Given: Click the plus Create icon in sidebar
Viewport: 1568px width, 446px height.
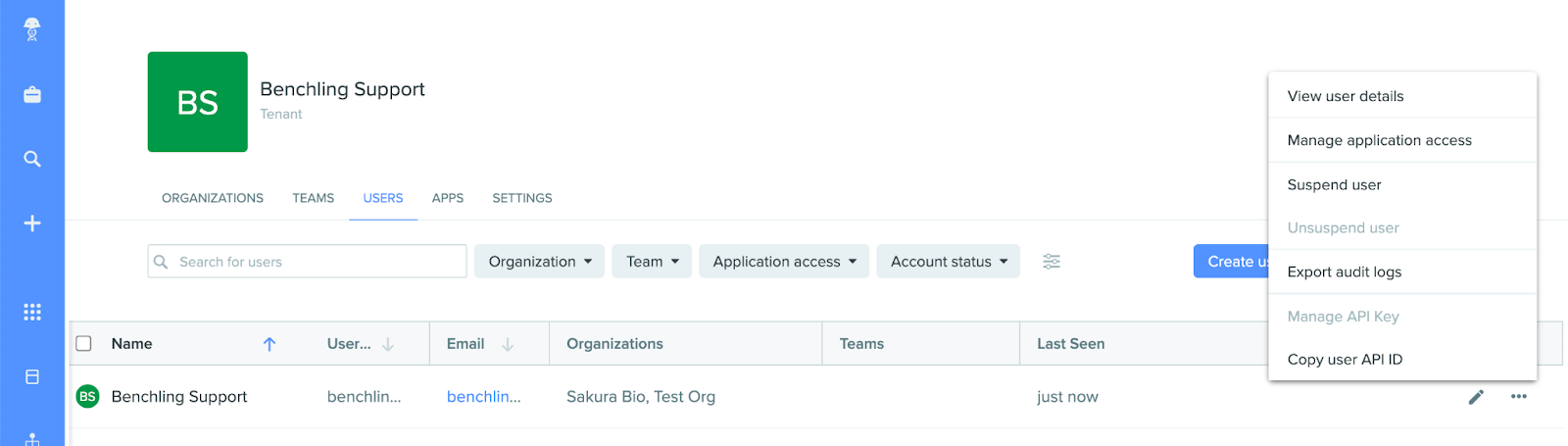Looking at the screenshot, I should [x=31, y=223].
